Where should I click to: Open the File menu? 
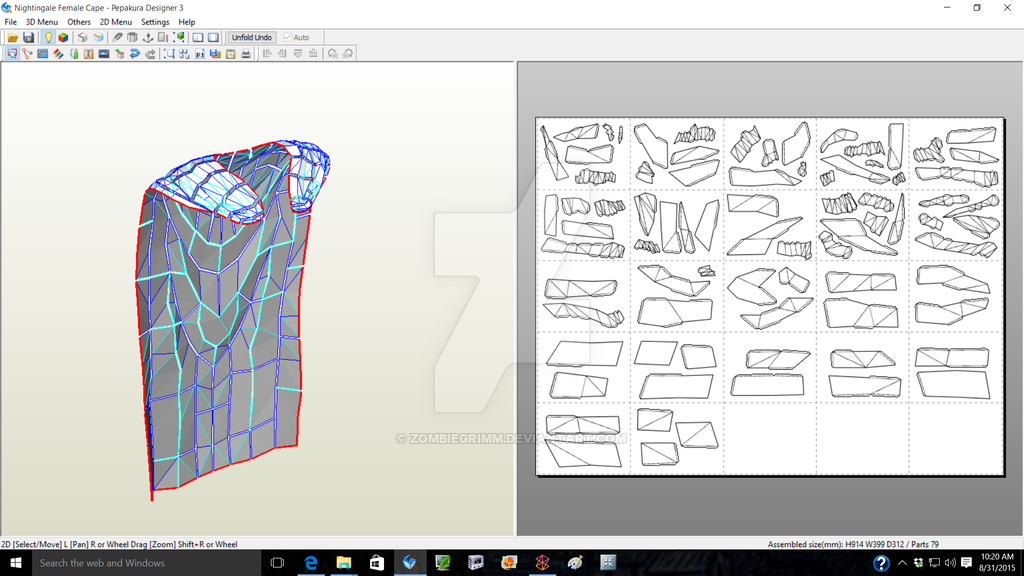tap(10, 22)
